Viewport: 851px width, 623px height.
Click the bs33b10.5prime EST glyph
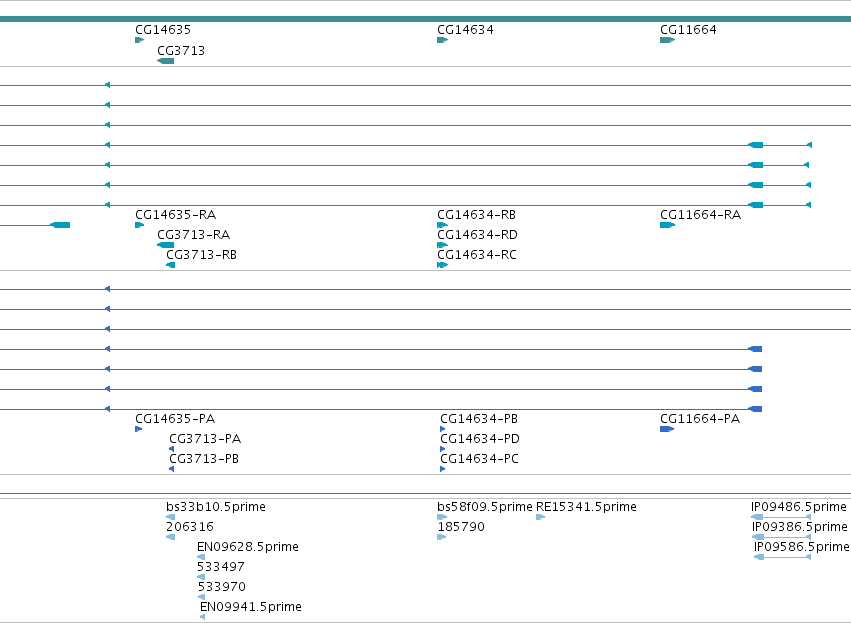tap(170, 517)
